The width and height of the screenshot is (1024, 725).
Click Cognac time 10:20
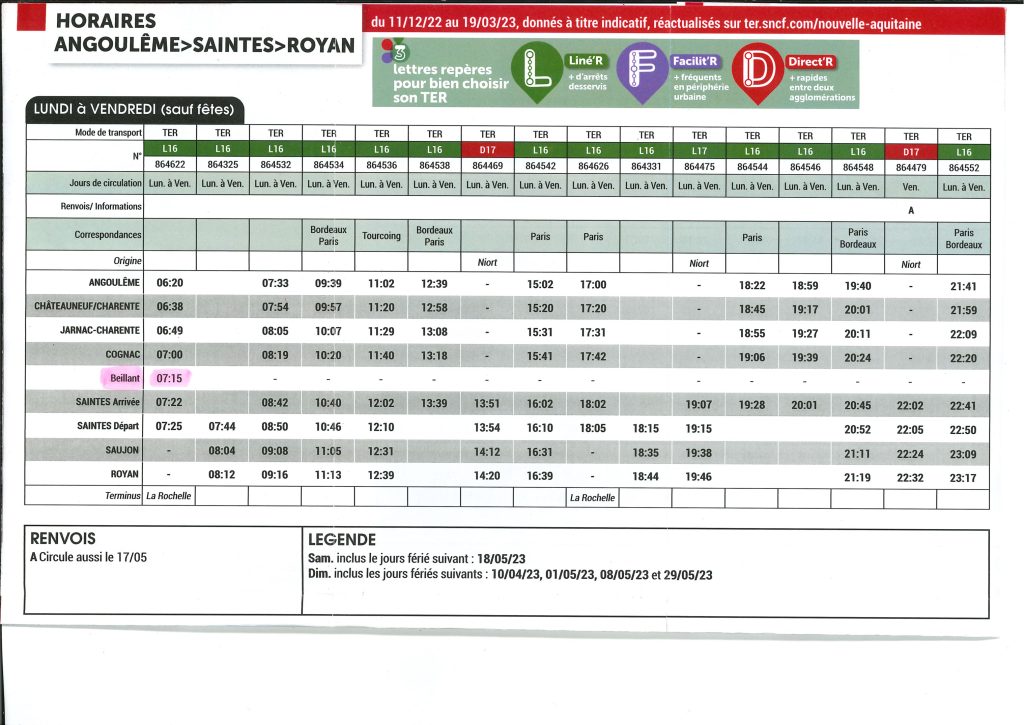pyautogui.click(x=328, y=355)
